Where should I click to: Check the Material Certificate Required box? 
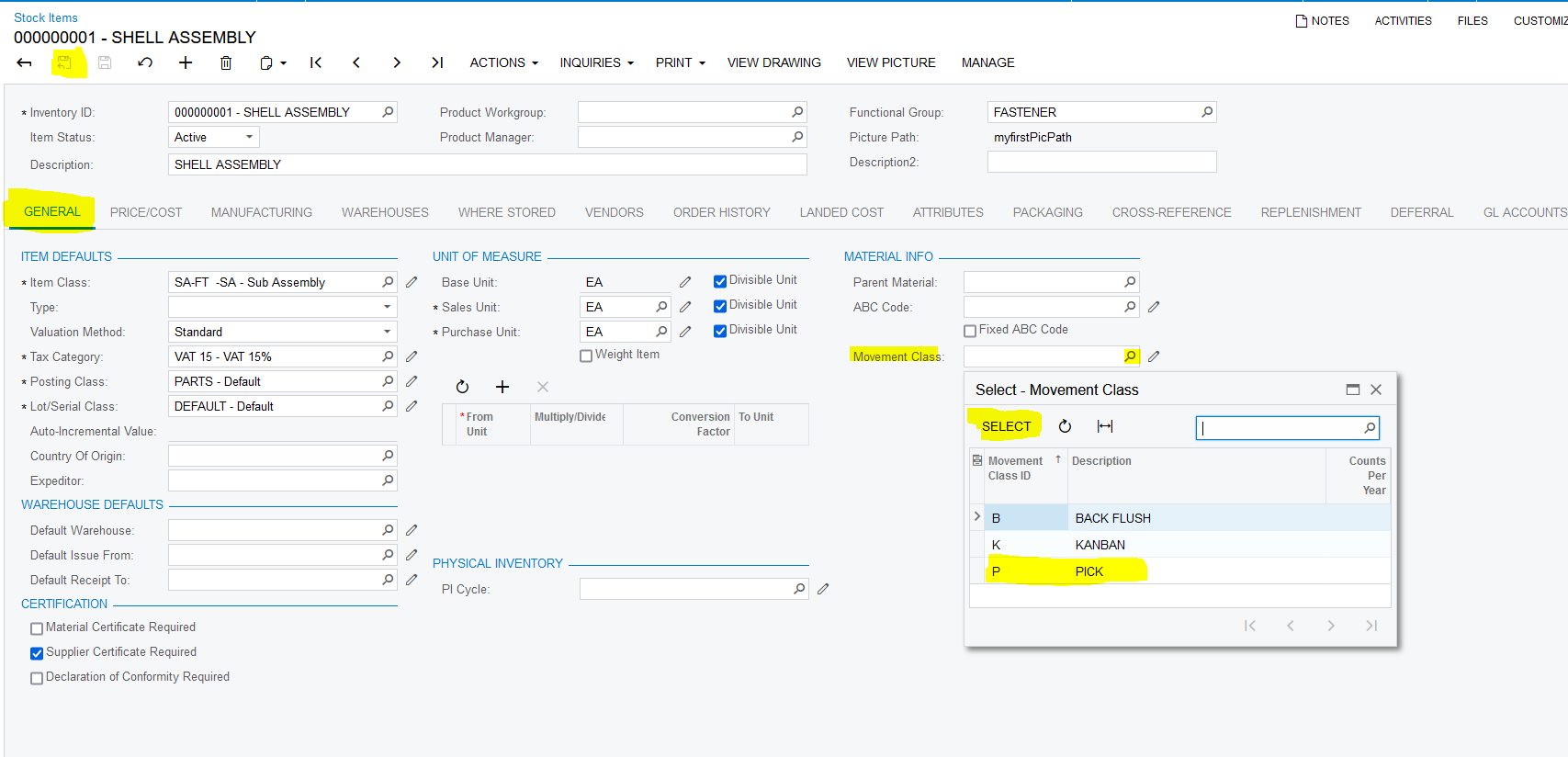[37, 628]
